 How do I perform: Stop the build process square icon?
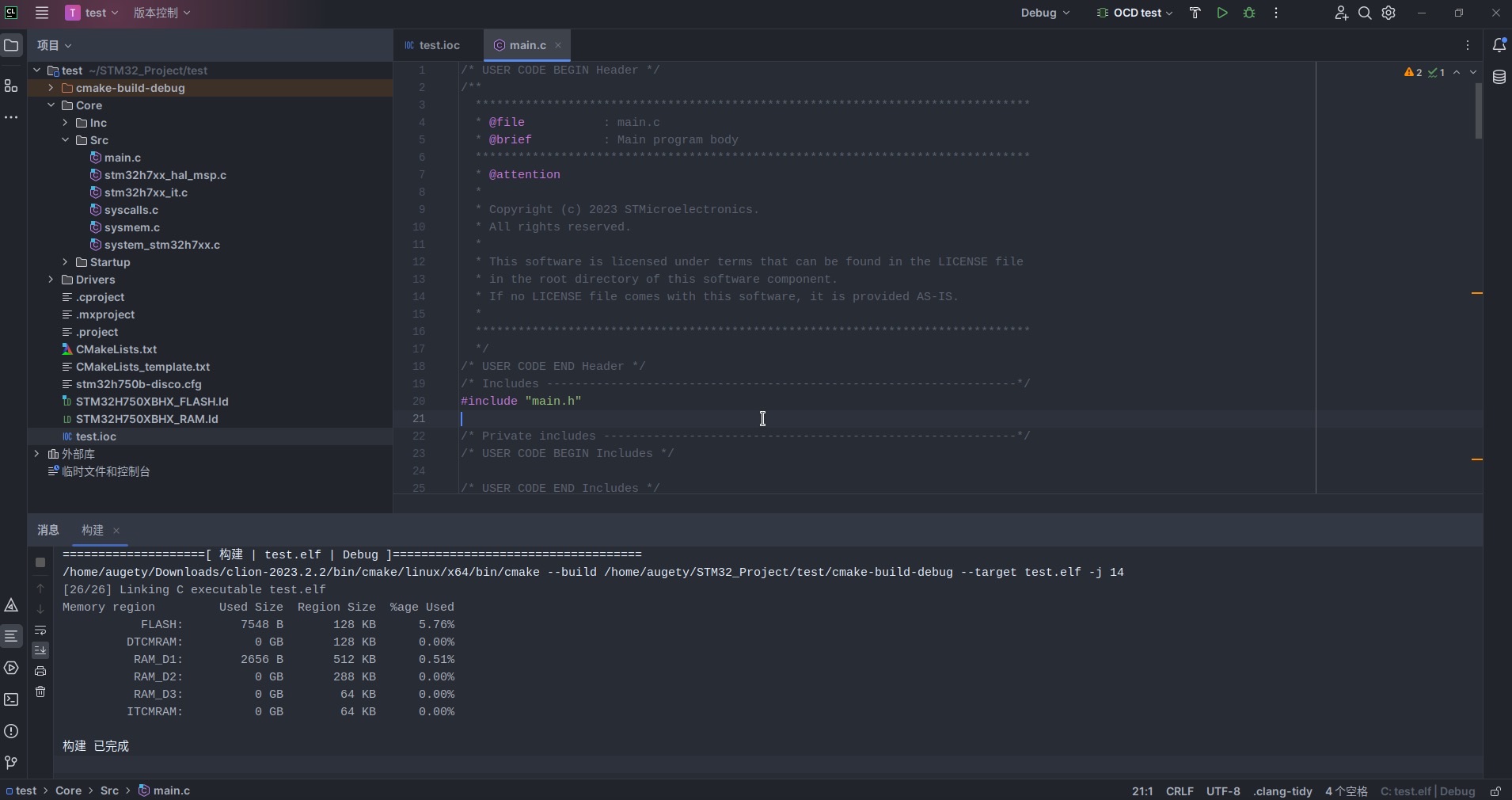40,562
